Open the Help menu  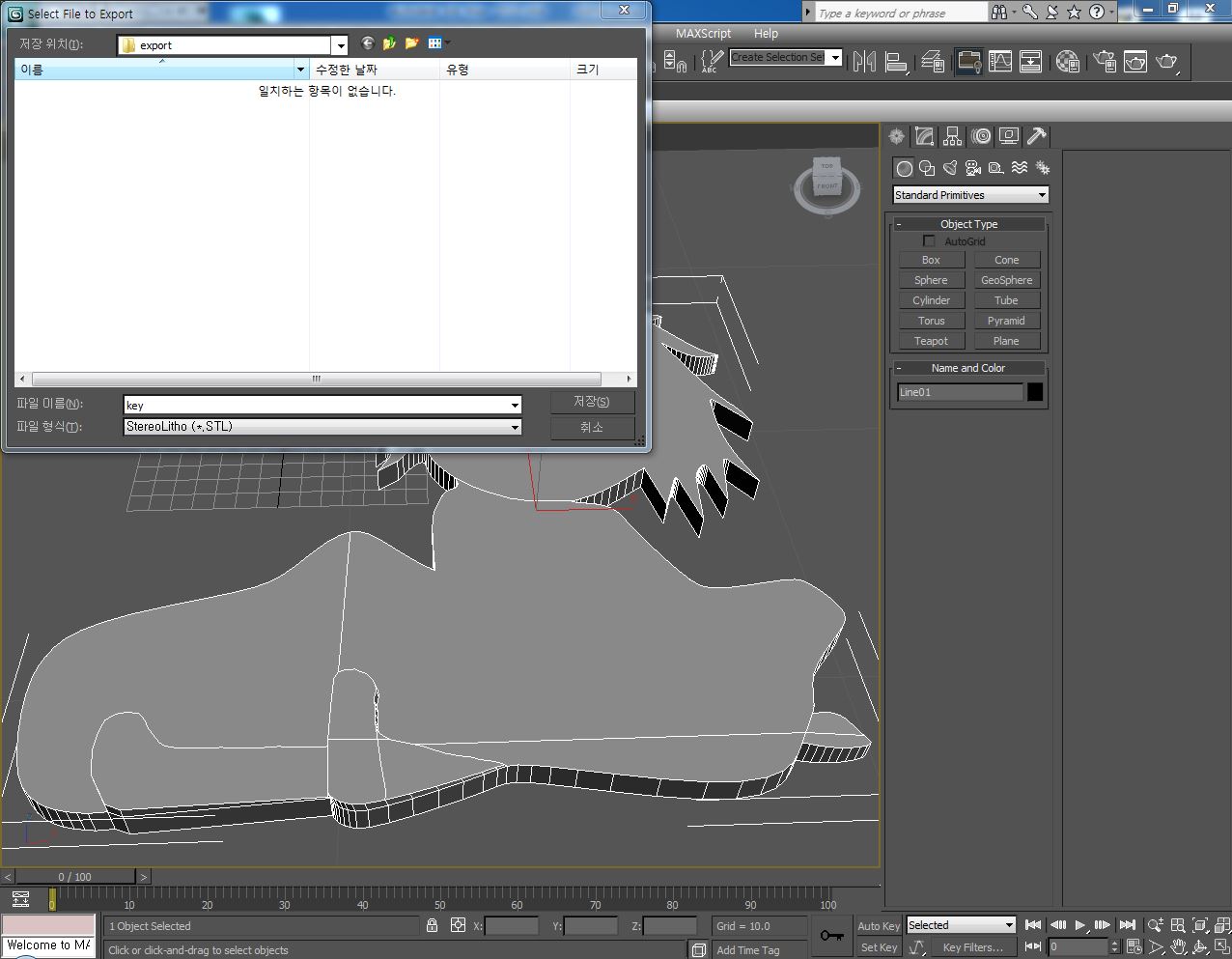766,33
